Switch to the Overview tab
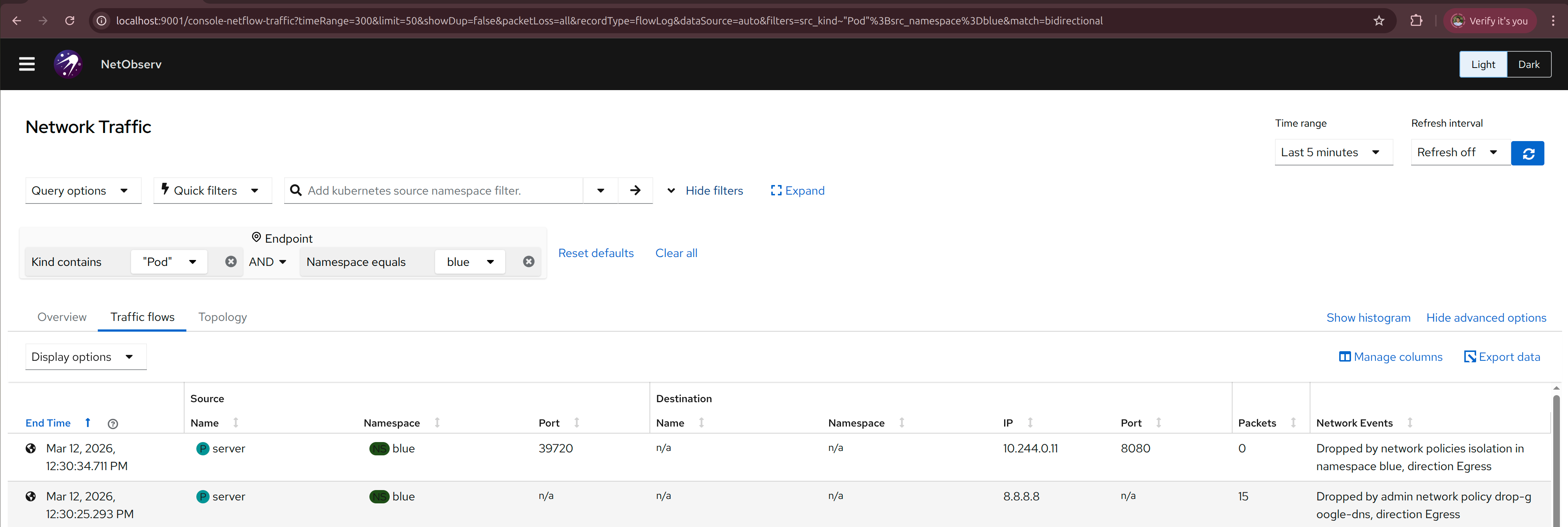Screen dimensions: 1568x527 [x=62, y=317]
